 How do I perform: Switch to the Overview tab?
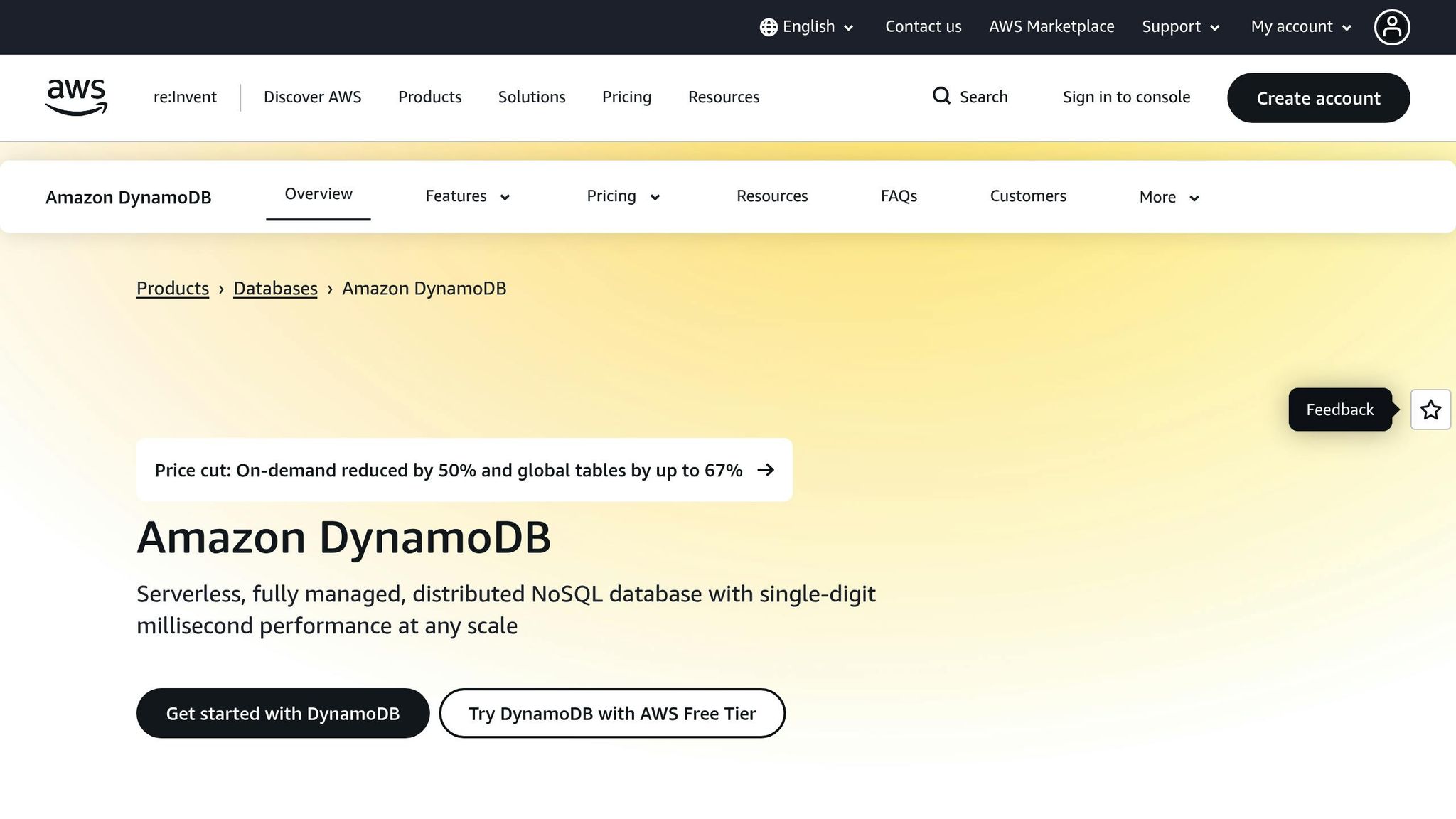318,193
